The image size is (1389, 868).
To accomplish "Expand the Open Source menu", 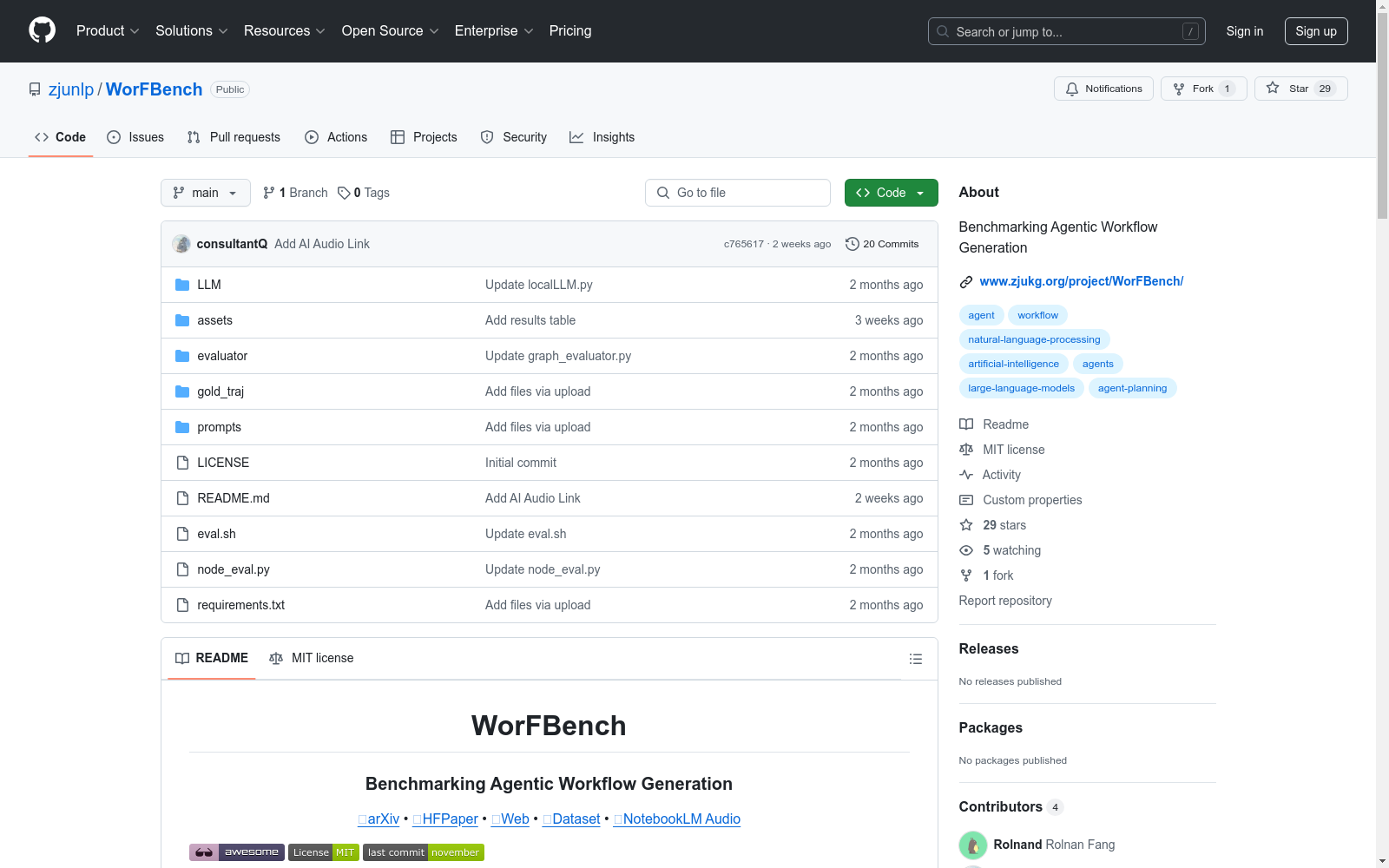I will [391, 31].
